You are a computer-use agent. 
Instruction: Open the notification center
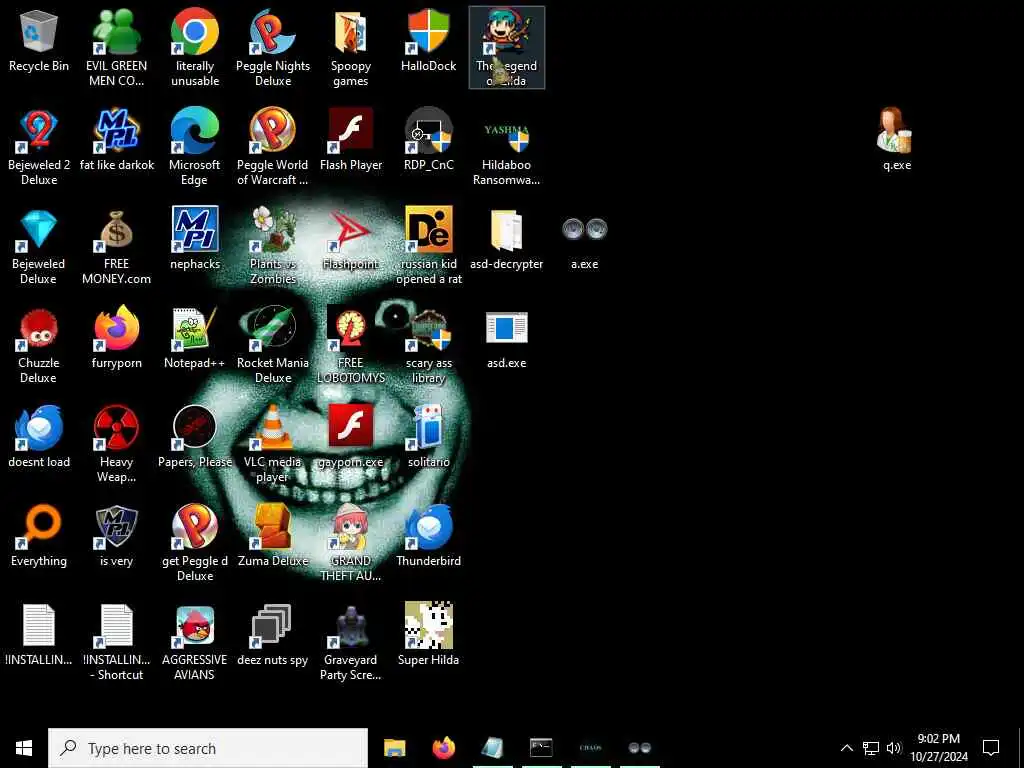991,748
